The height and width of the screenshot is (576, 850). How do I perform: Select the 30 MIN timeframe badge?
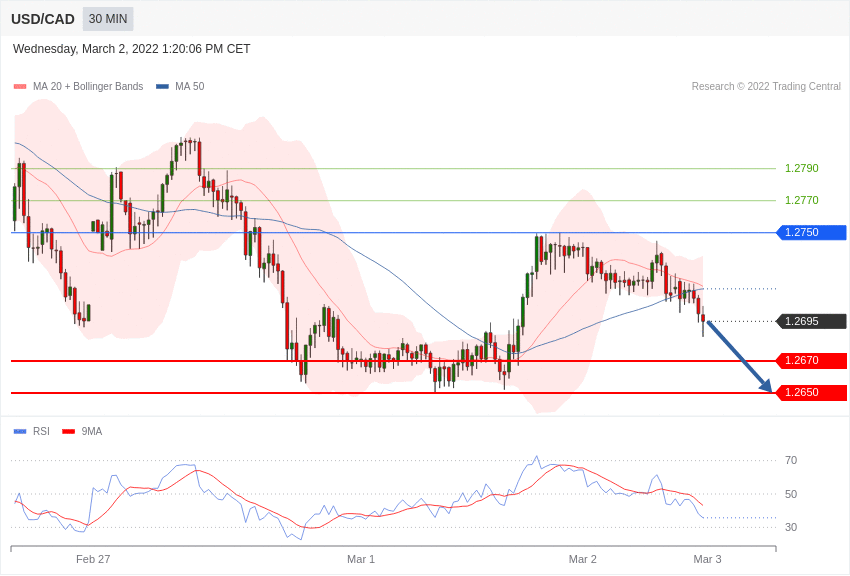pos(108,19)
